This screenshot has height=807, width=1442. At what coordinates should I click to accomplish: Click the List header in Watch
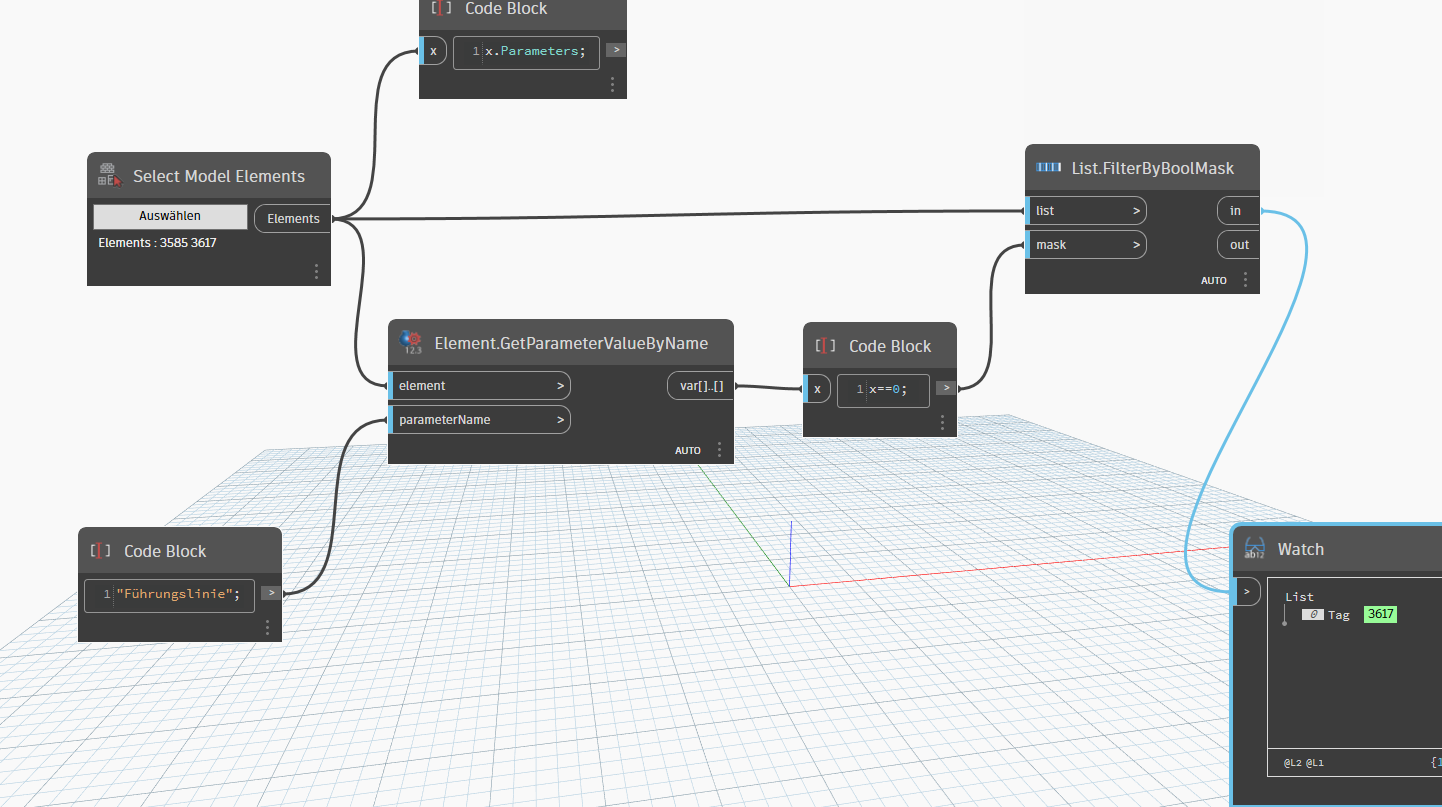point(1299,597)
